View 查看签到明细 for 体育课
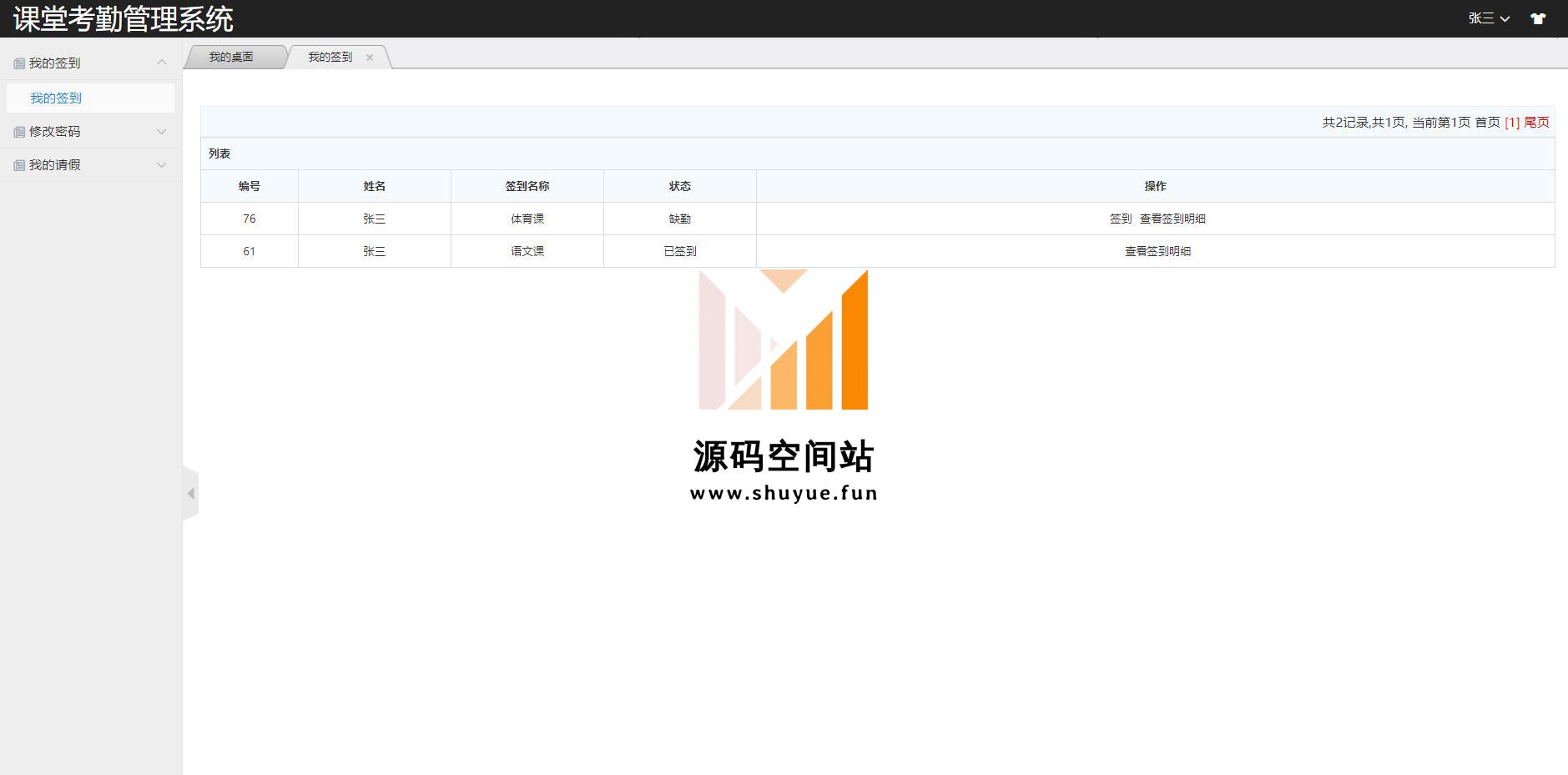This screenshot has height=775, width=1568. pos(1172,219)
